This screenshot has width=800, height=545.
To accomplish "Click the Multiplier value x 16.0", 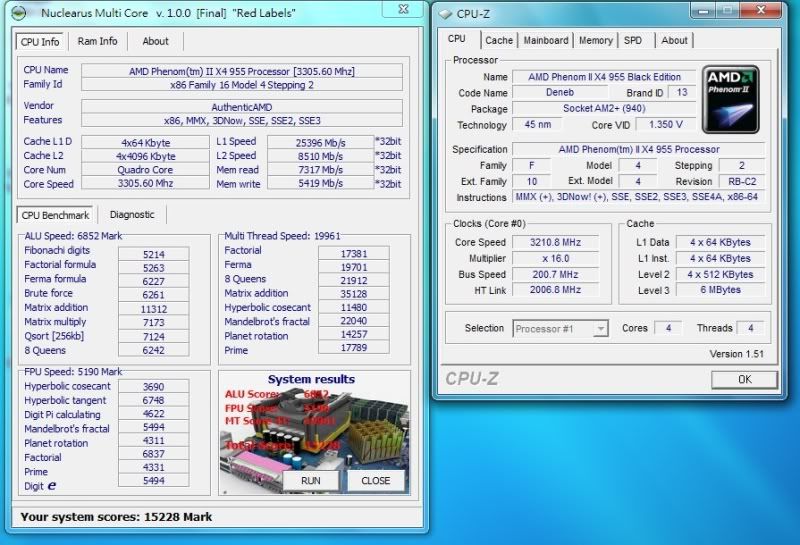I will point(555,258).
